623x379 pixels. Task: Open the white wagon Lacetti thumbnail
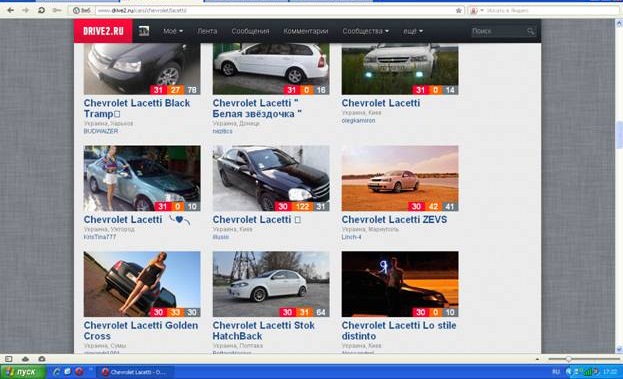pos(271,69)
